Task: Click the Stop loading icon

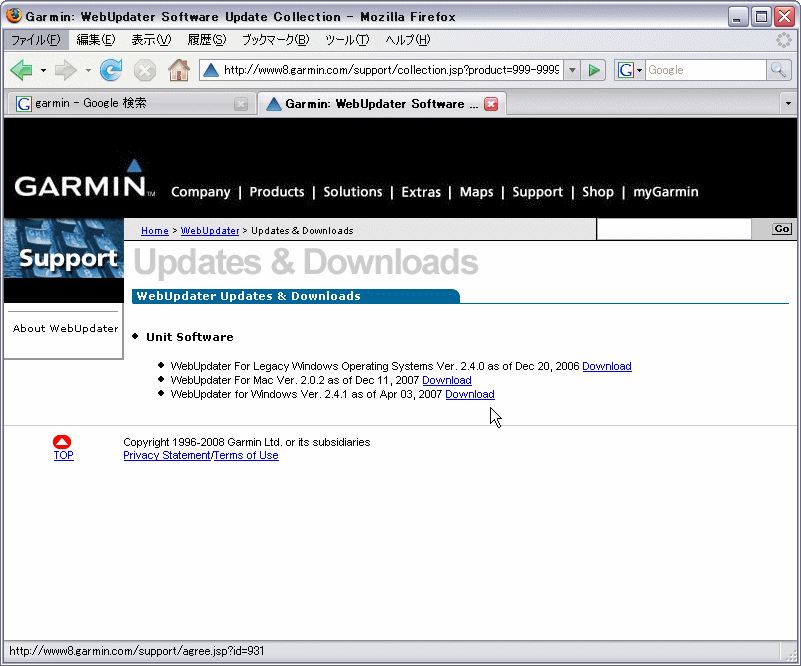Action: (x=145, y=70)
